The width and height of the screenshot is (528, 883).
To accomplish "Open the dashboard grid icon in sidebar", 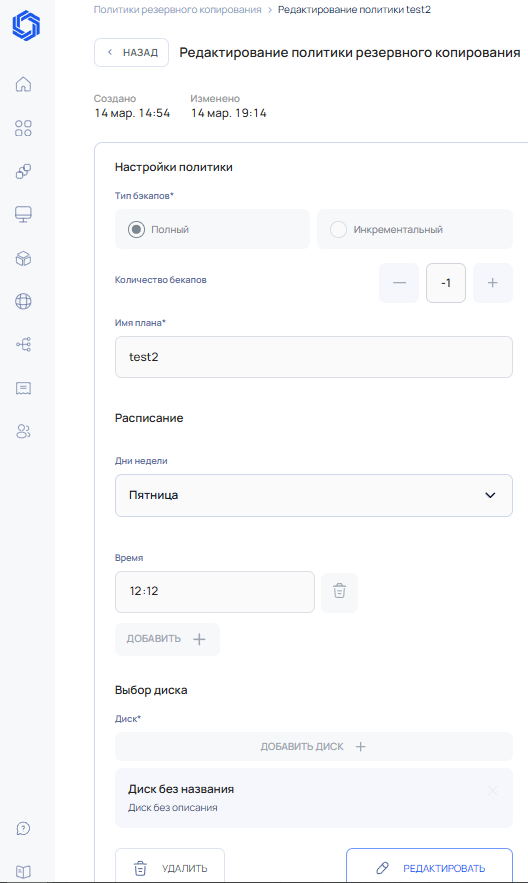I will [x=23, y=128].
